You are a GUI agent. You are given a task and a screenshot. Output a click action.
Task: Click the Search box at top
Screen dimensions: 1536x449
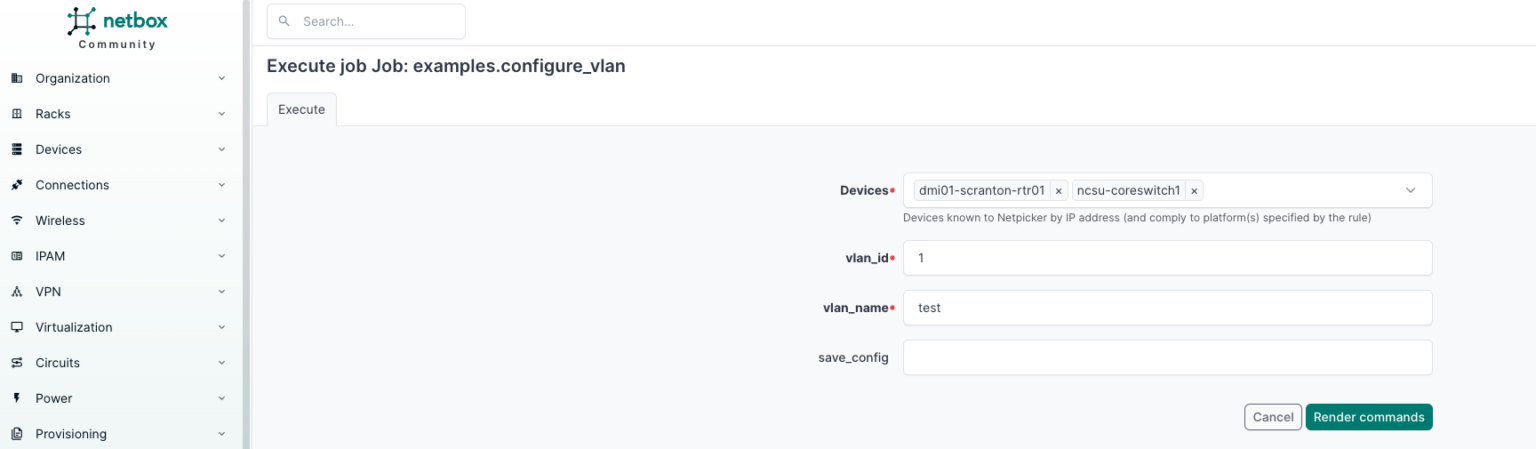click(x=366, y=21)
